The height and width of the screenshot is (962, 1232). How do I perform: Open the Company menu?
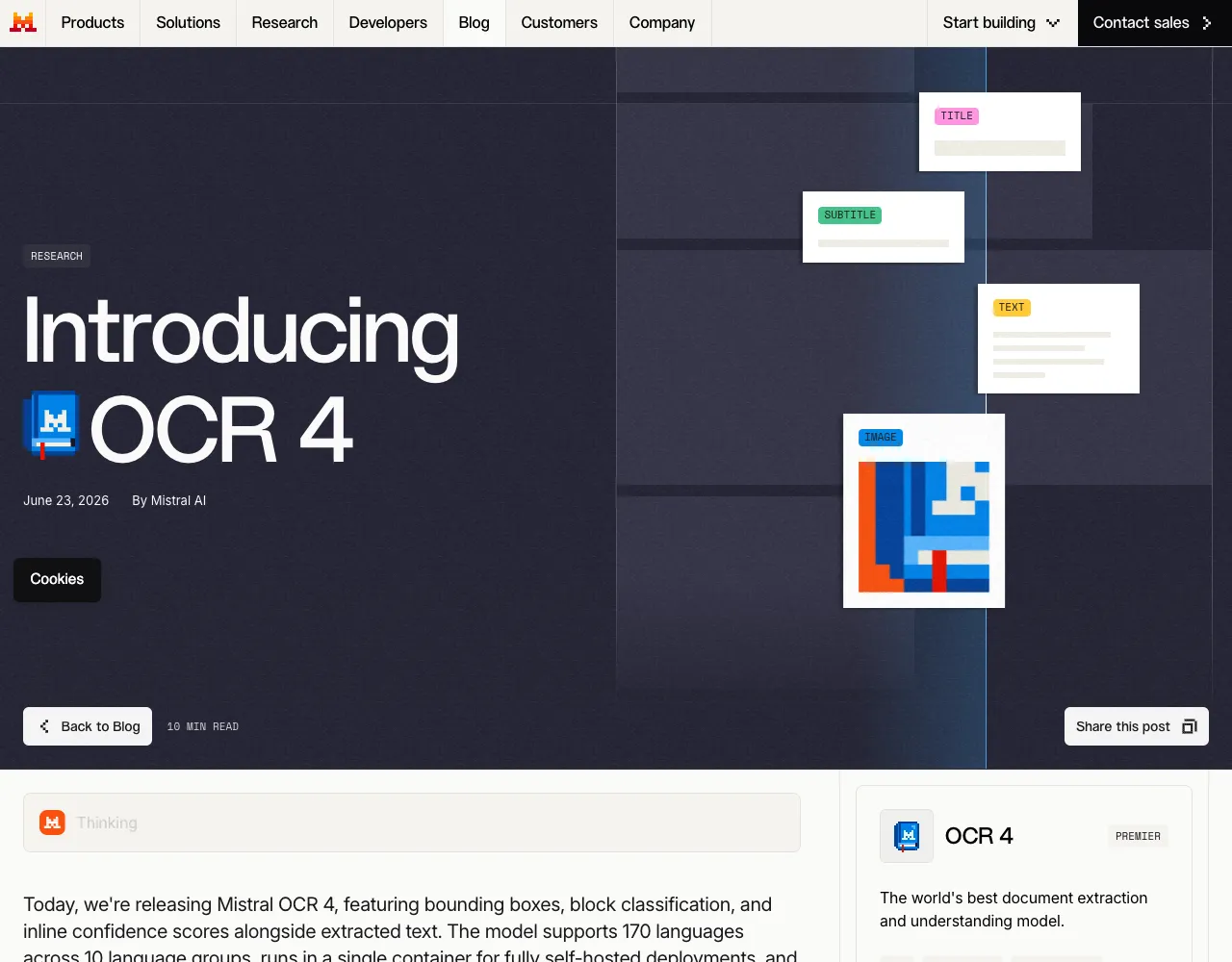click(662, 22)
